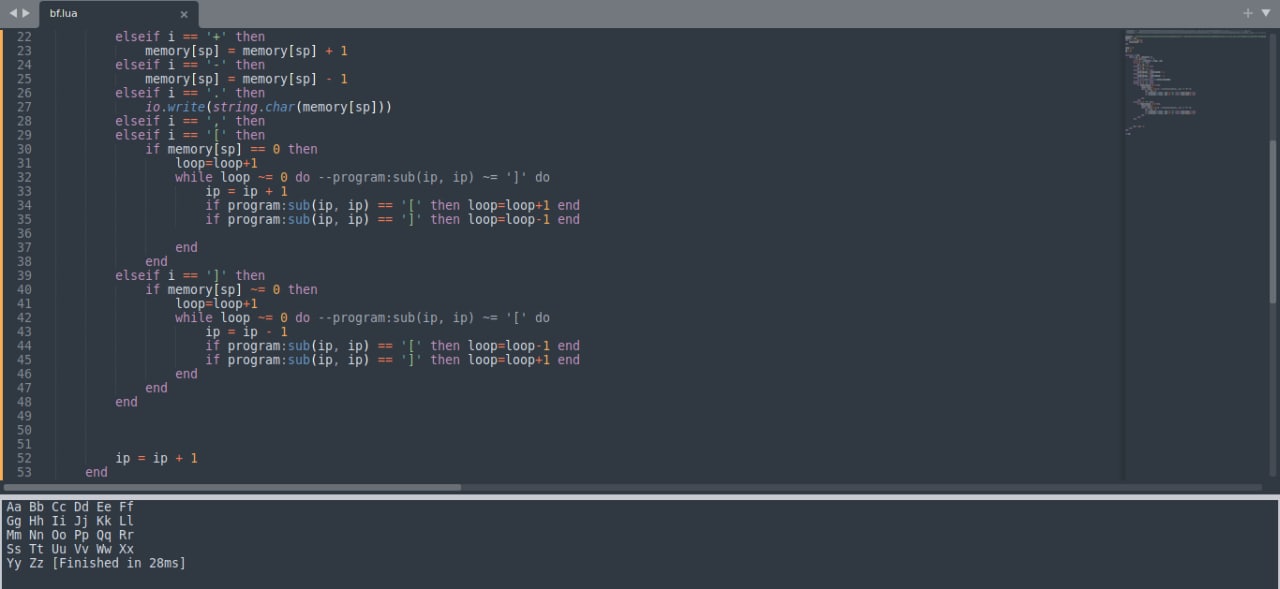Click the while loop on line 32
The height and width of the screenshot is (589, 1280).
pyautogui.click(x=362, y=177)
